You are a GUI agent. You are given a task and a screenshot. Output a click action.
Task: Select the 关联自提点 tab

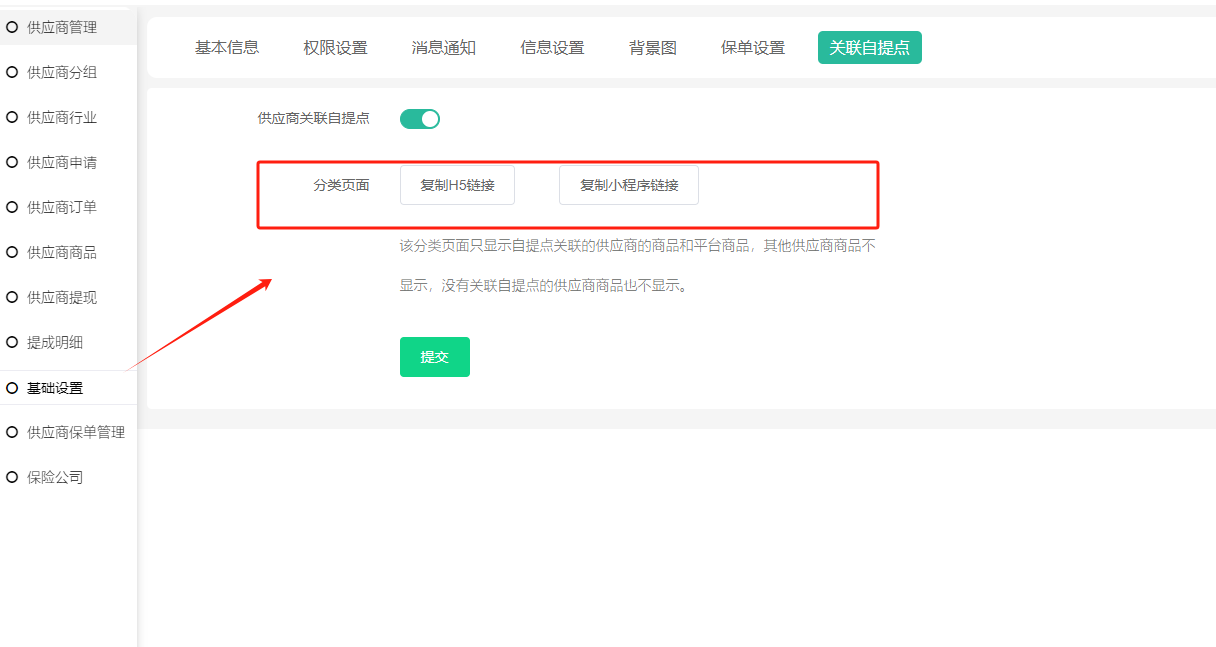[869, 48]
